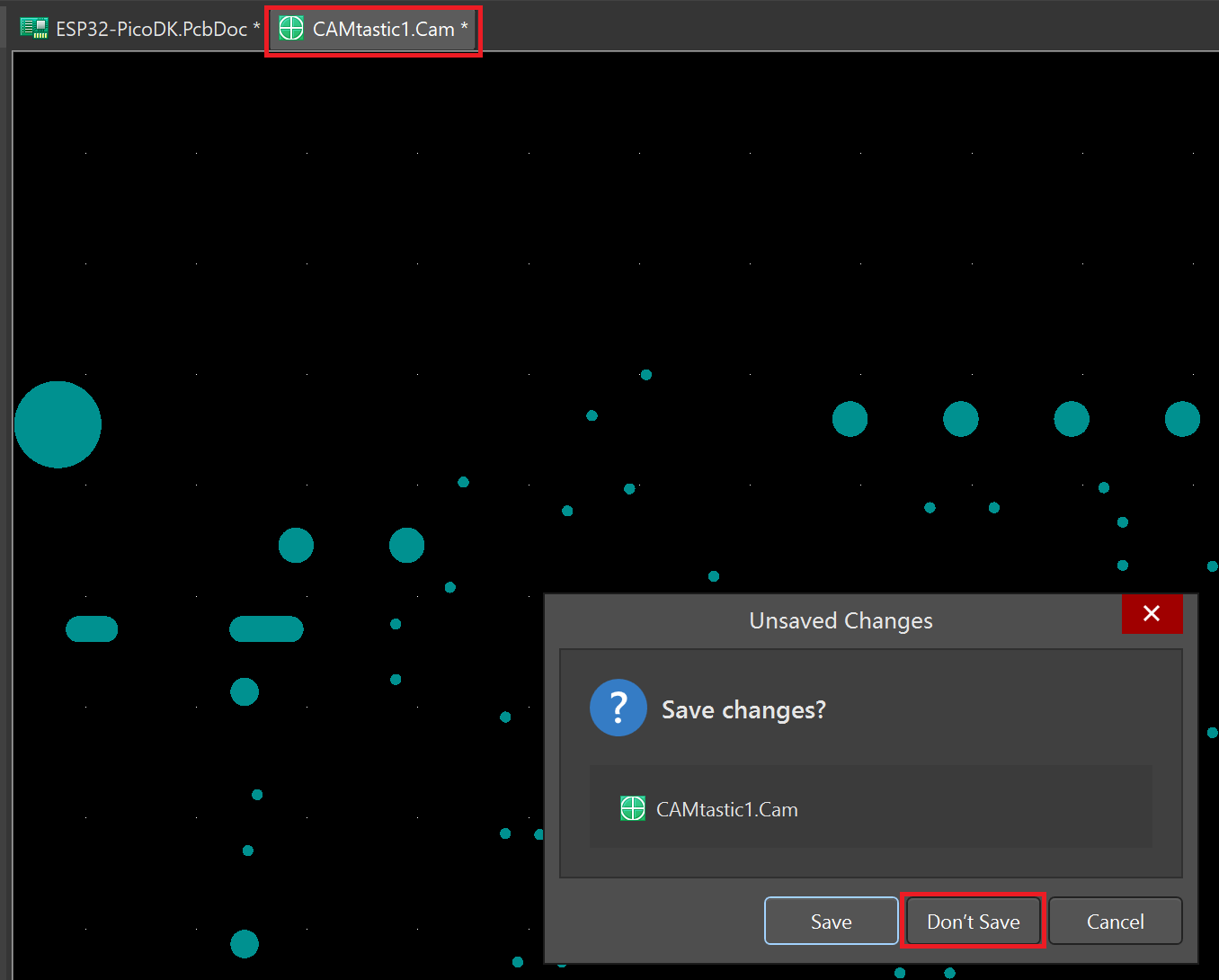Select the leftmost circle in the row of four

tap(850, 419)
